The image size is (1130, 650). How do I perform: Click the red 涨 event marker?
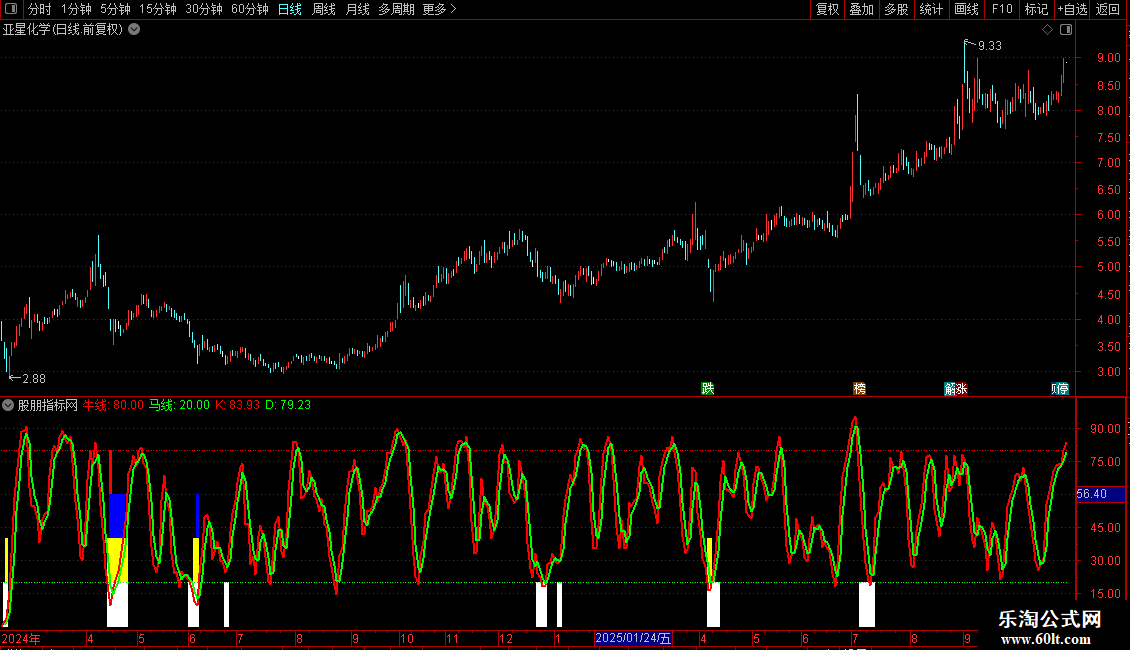tap(961, 388)
